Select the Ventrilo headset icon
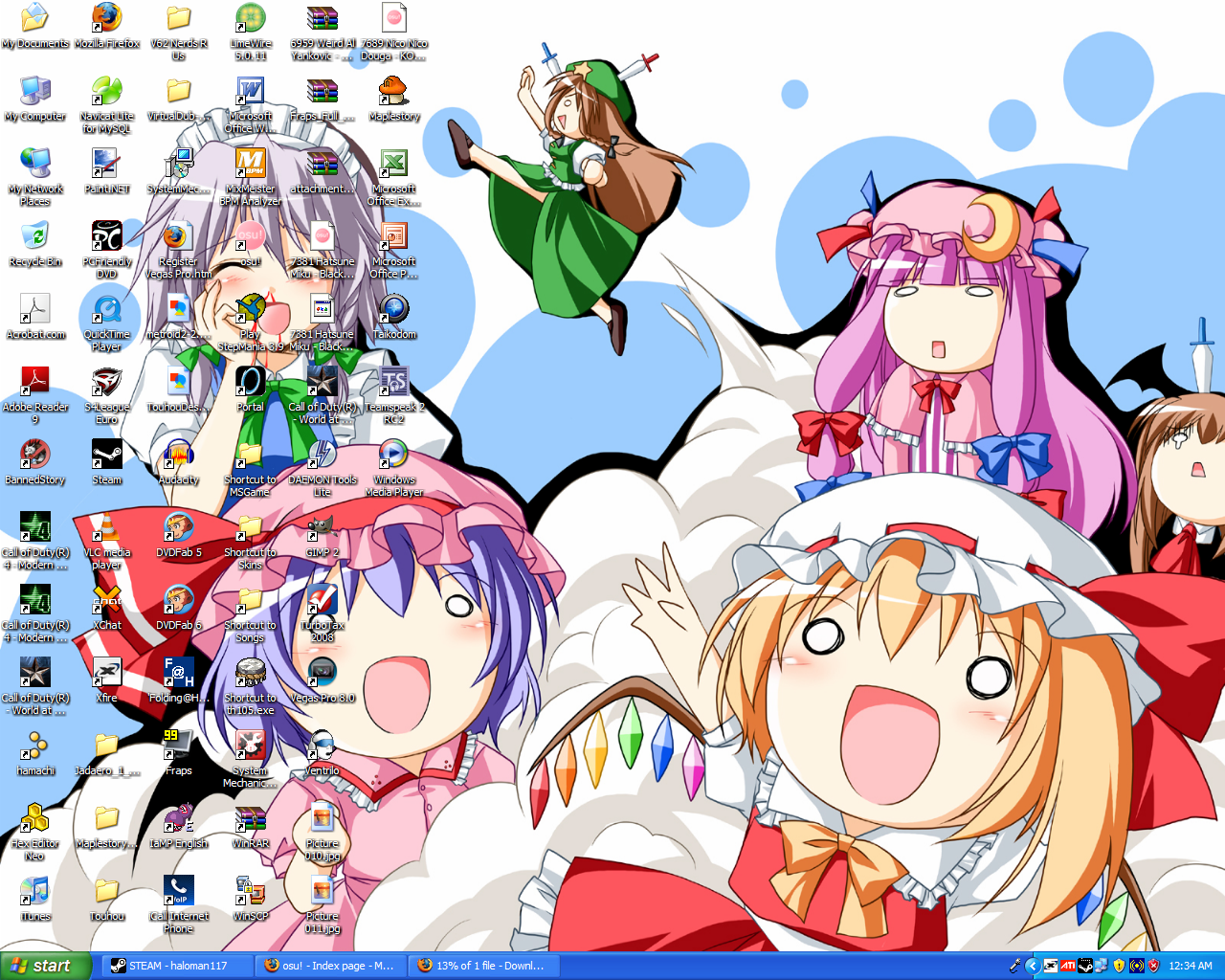The image size is (1225, 980). [323, 746]
